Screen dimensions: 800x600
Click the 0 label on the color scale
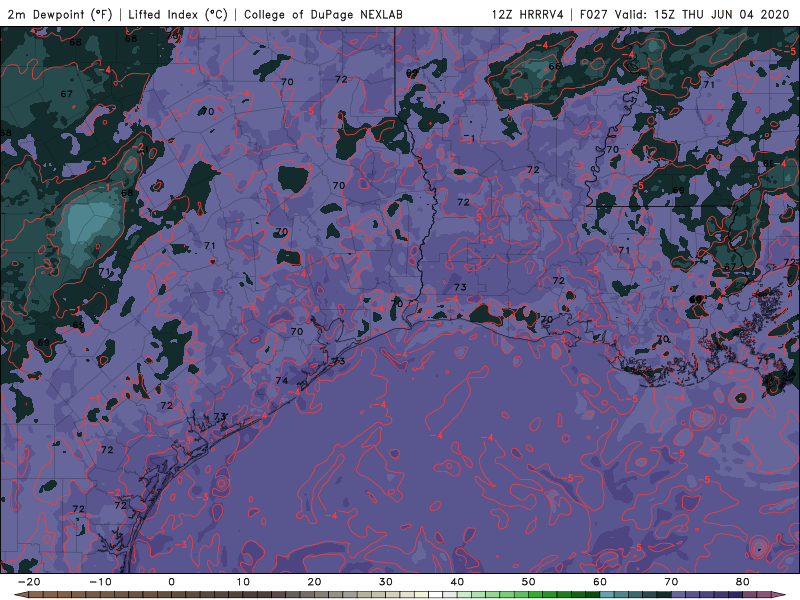(171, 582)
